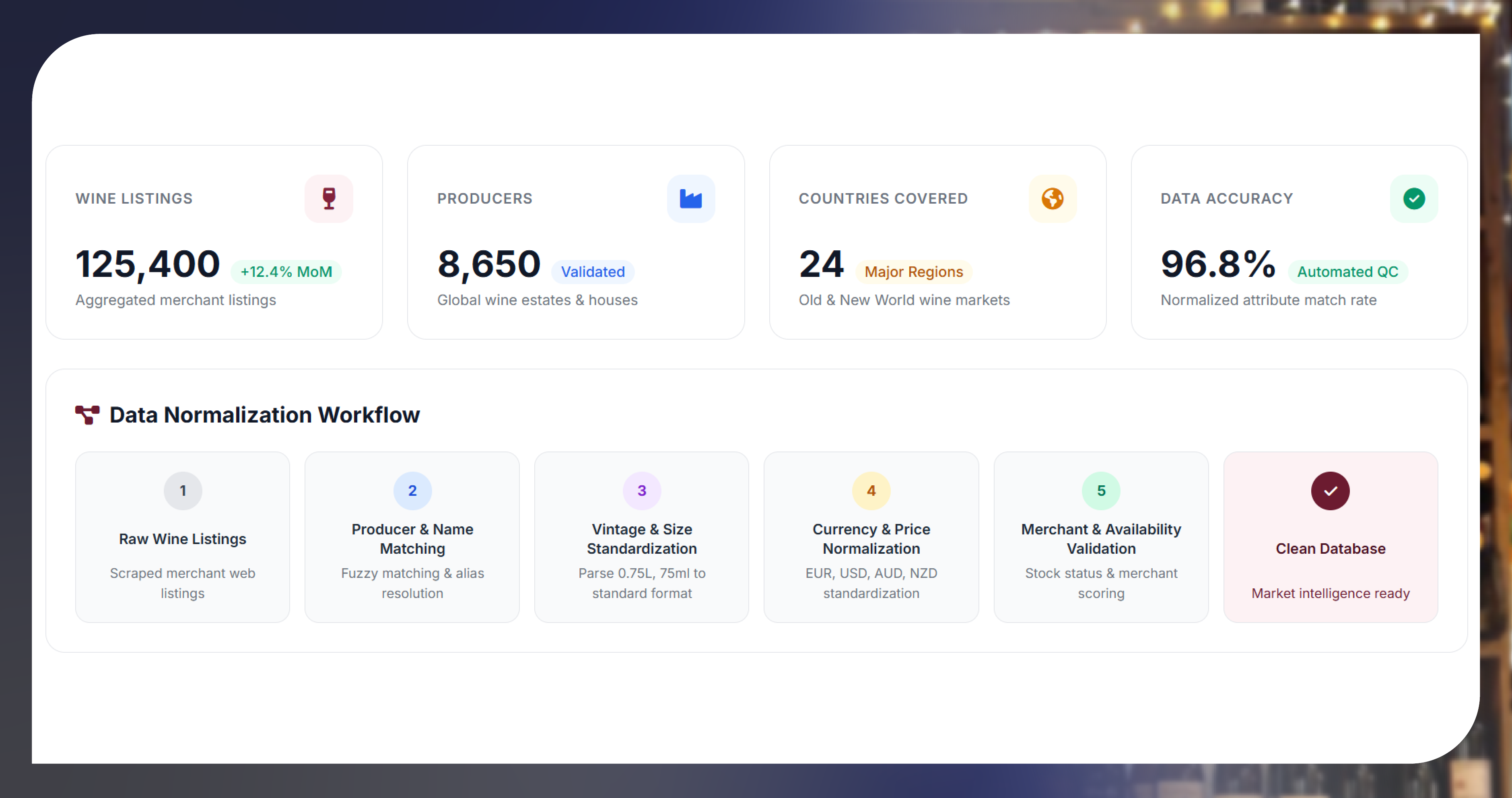
Task: Click the PRODUCERS card label
Action: [x=485, y=198]
